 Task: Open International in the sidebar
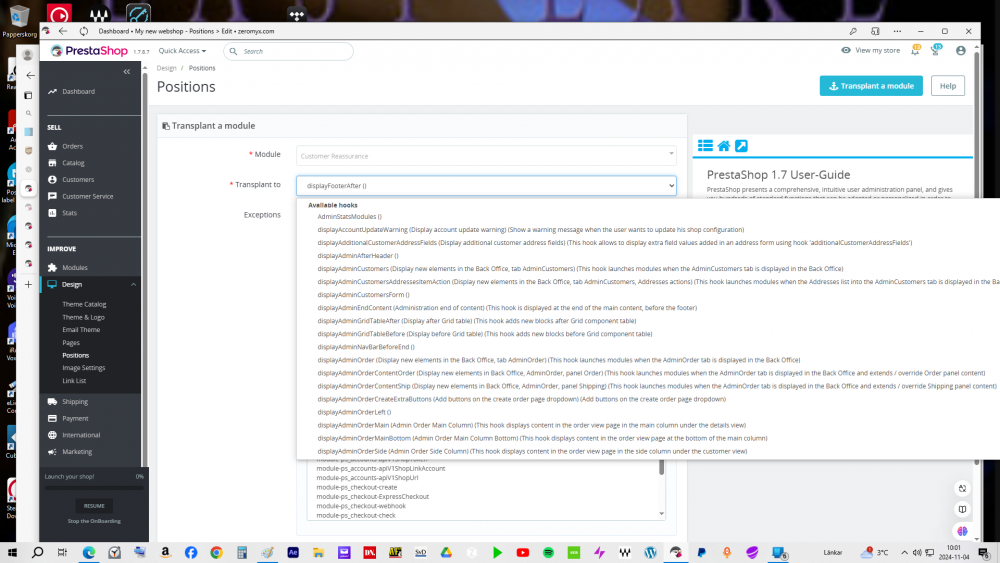[x=81, y=434]
